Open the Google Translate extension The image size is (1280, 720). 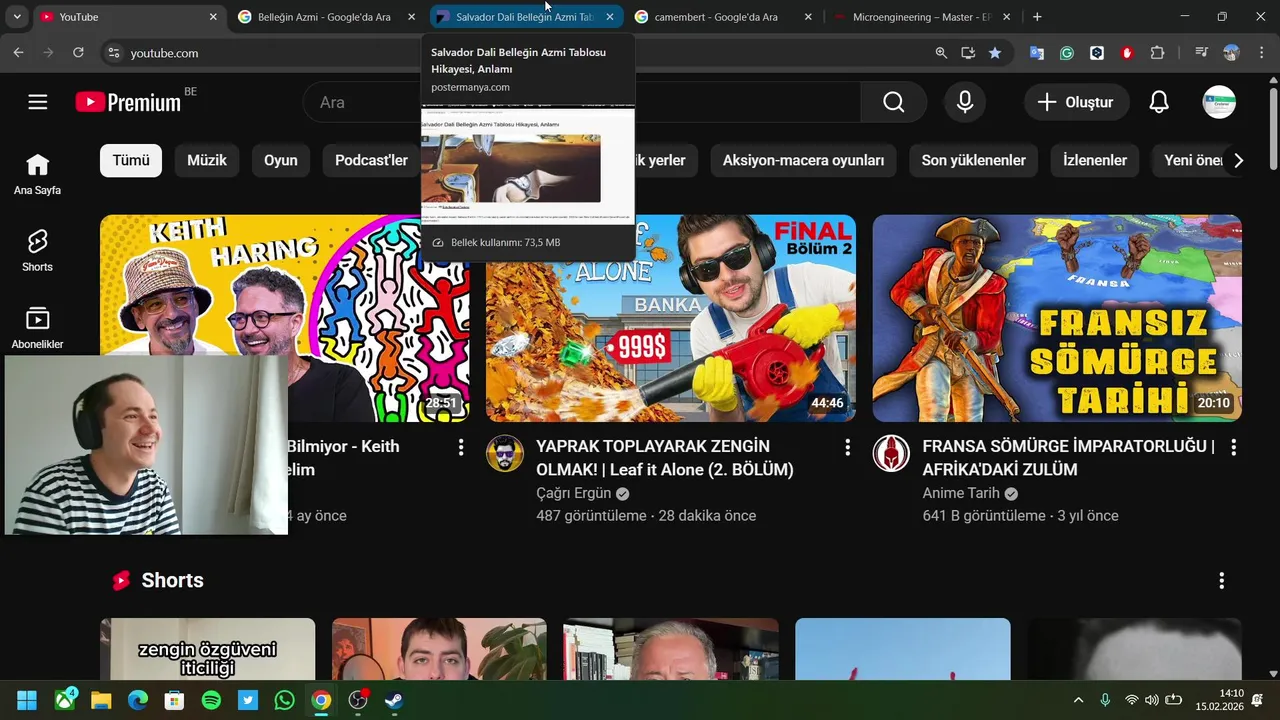point(1037,53)
